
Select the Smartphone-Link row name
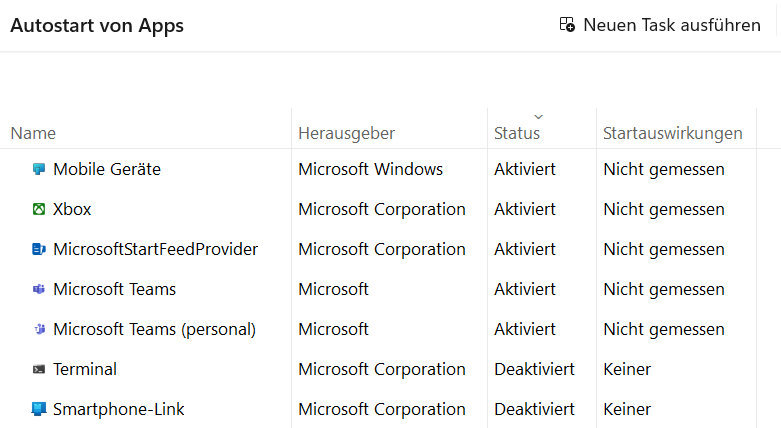(x=119, y=409)
